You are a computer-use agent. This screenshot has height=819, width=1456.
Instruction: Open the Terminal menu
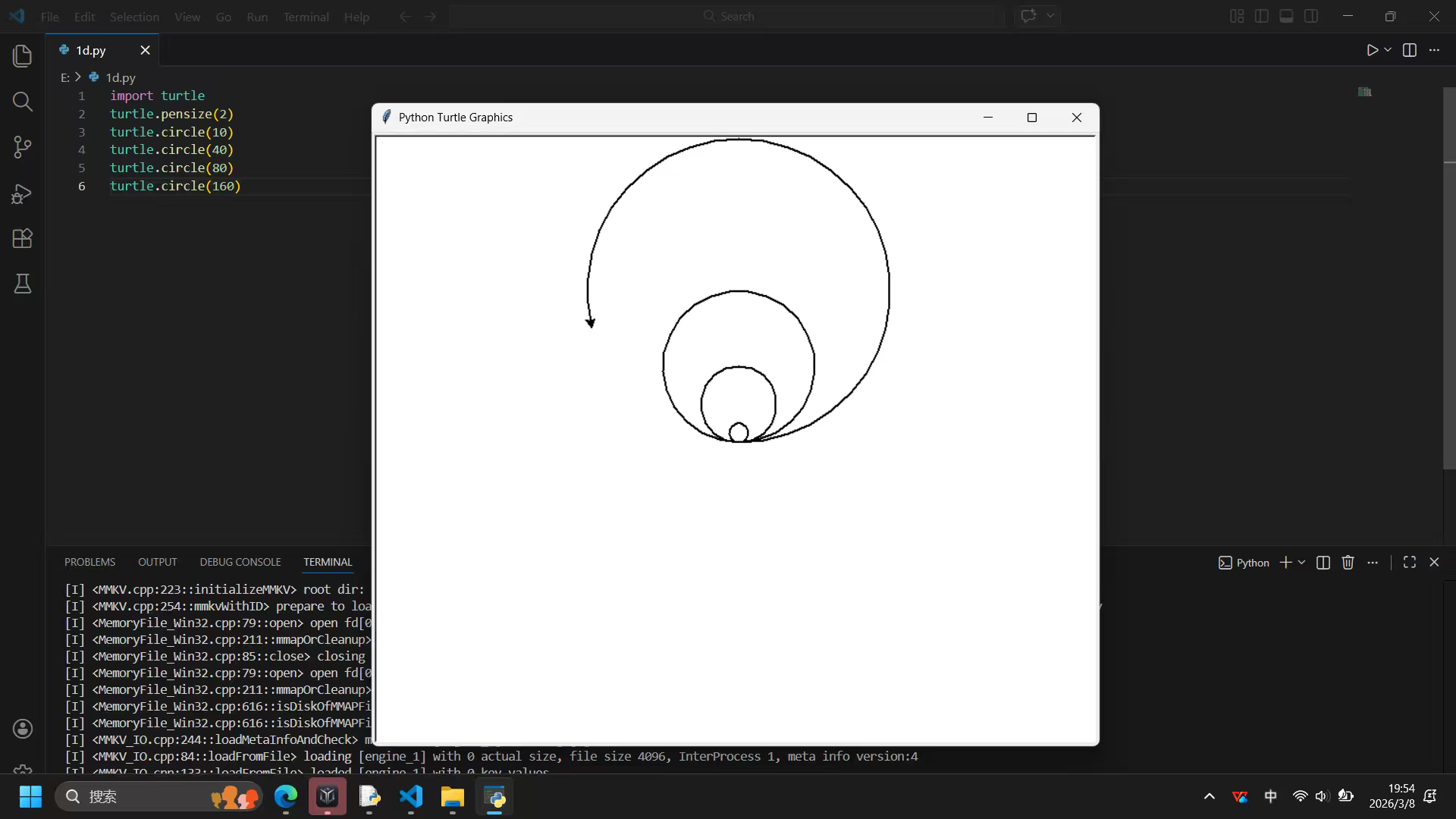(x=306, y=17)
